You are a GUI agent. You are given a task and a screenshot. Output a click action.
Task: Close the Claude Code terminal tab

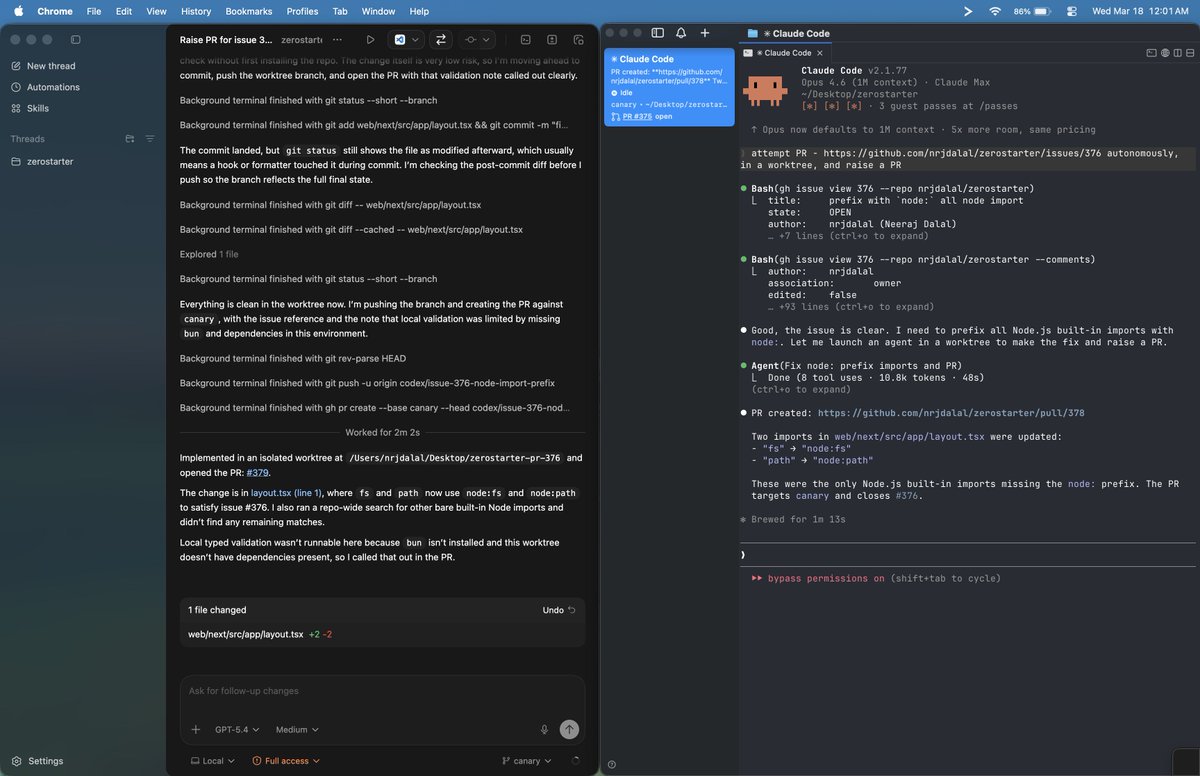(820, 53)
